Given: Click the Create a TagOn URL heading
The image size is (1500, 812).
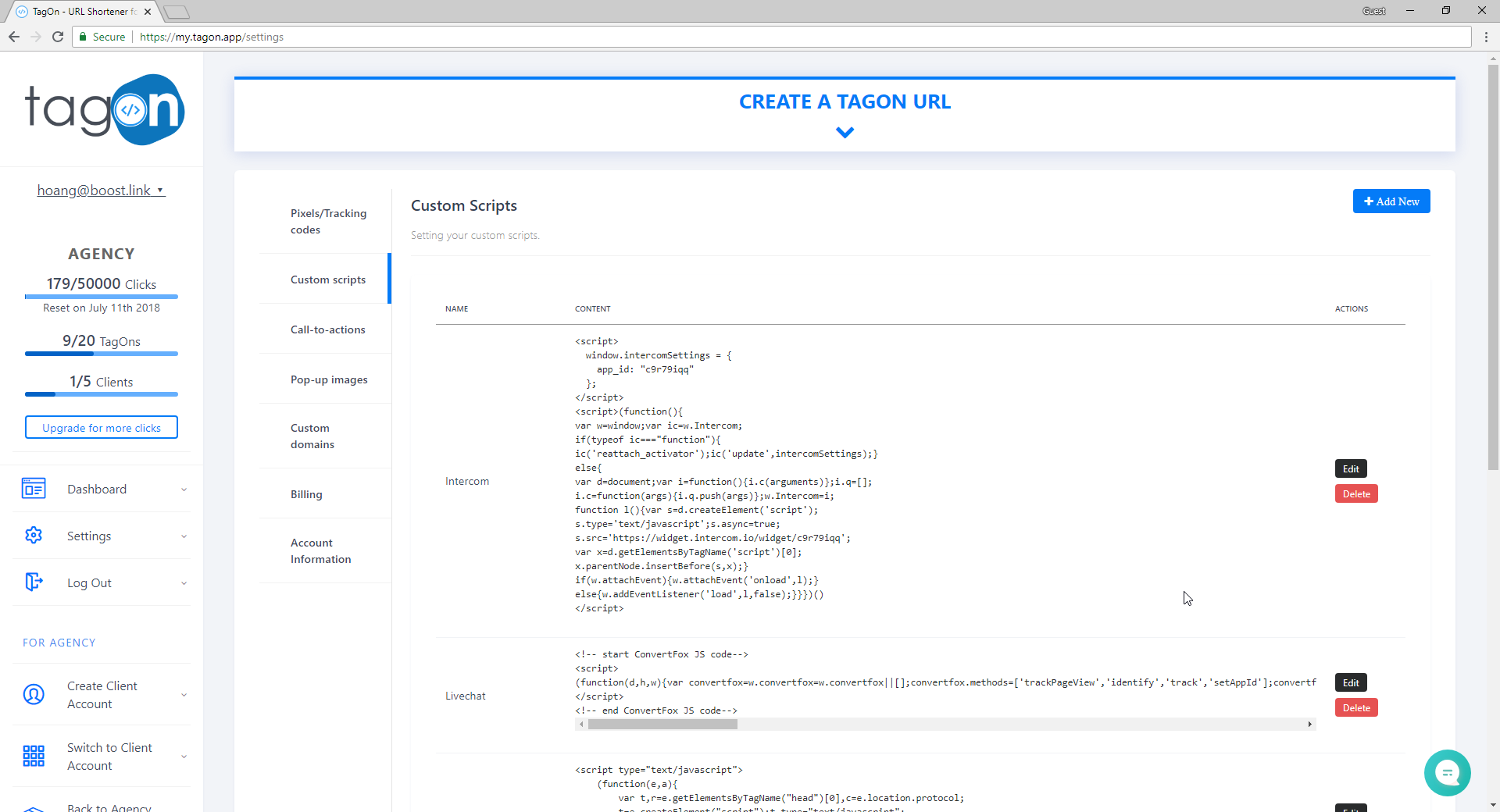Looking at the screenshot, I should (x=845, y=101).
